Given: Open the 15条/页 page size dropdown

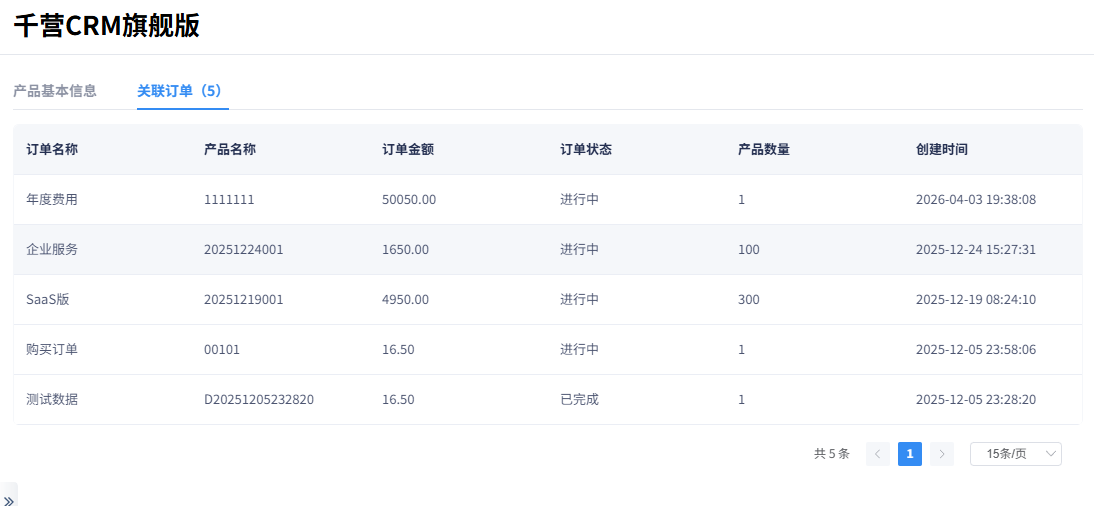Looking at the screenshot, I should 1015,454.
